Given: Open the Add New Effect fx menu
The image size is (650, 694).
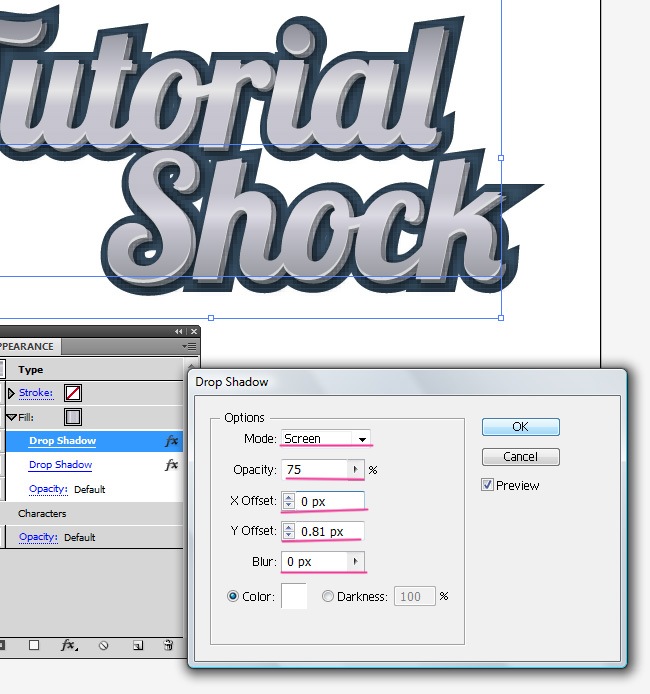Looking at the screenshot, I should [69, 645].
